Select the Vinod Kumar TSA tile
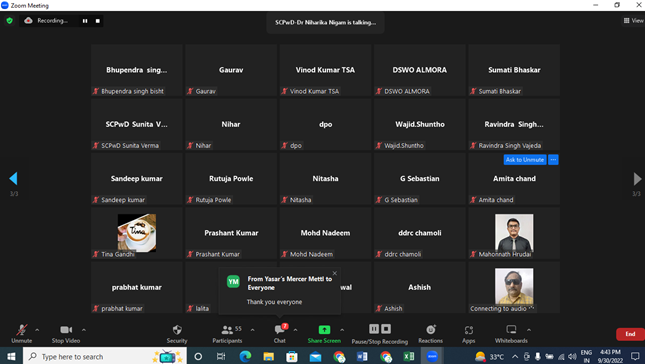 tap(325, 70)
